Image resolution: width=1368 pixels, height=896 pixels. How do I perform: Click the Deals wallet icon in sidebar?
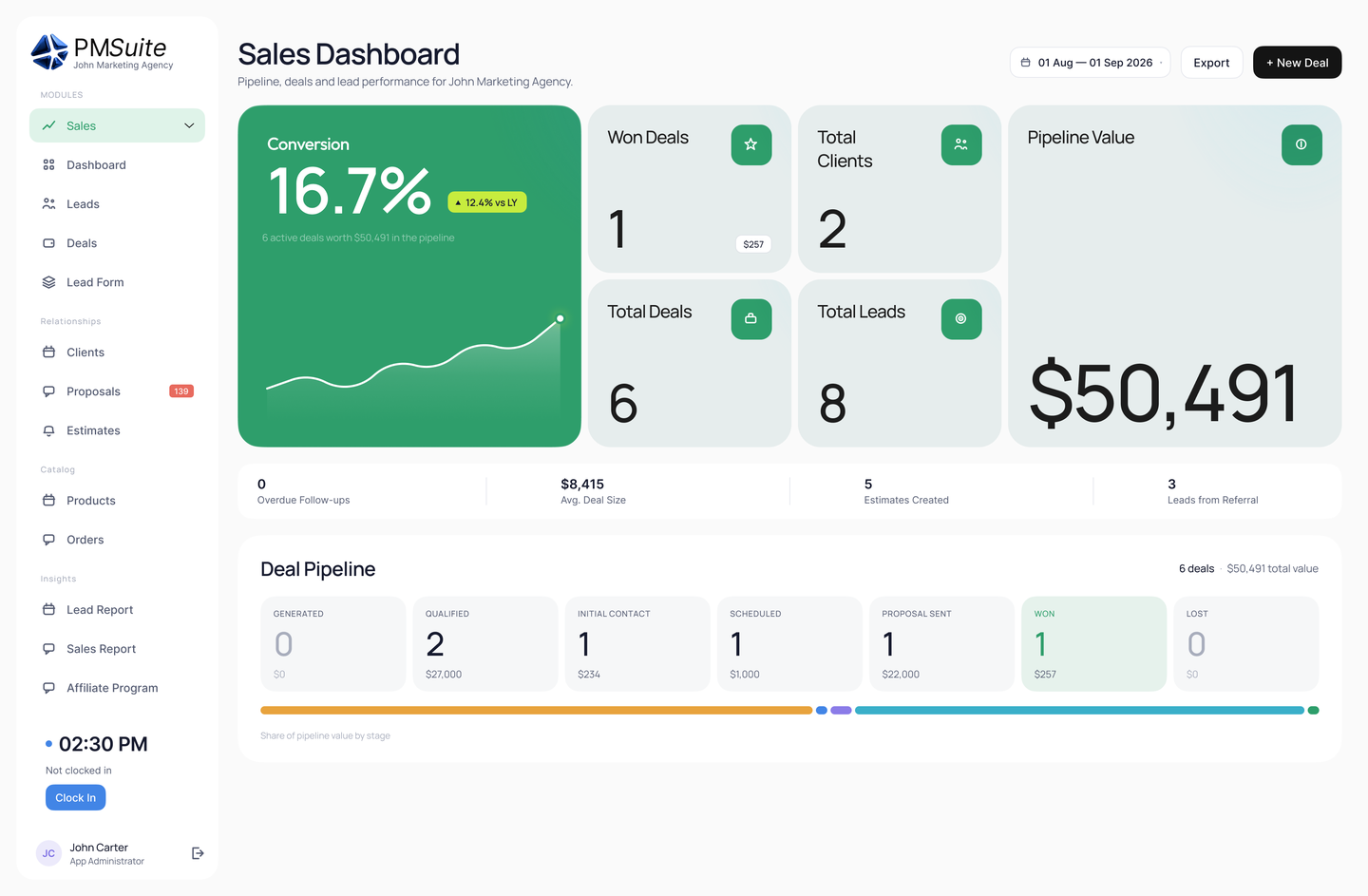point(48,243)
